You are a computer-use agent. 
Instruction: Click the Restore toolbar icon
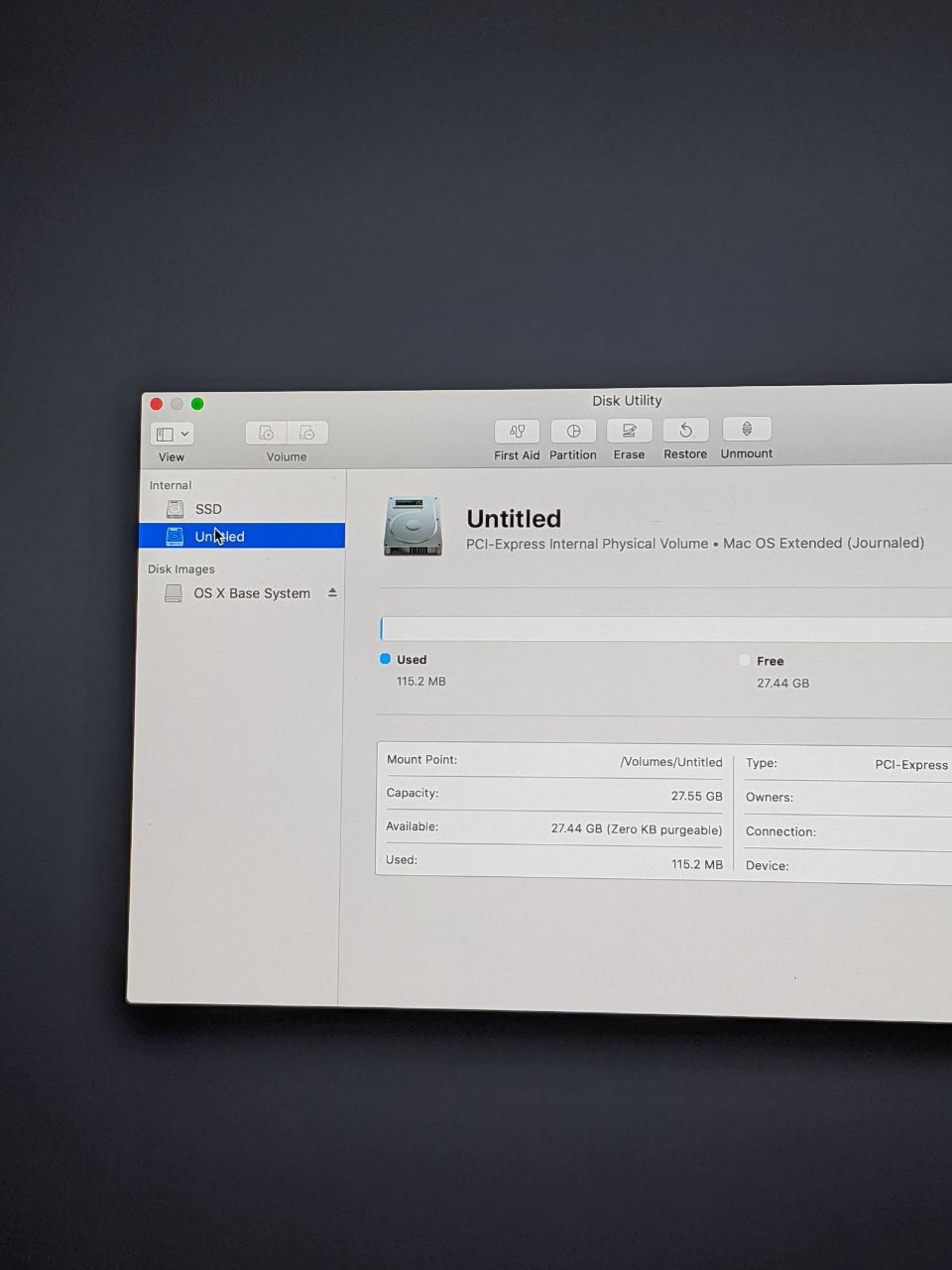pyautogui.click(x=685, y=430)
